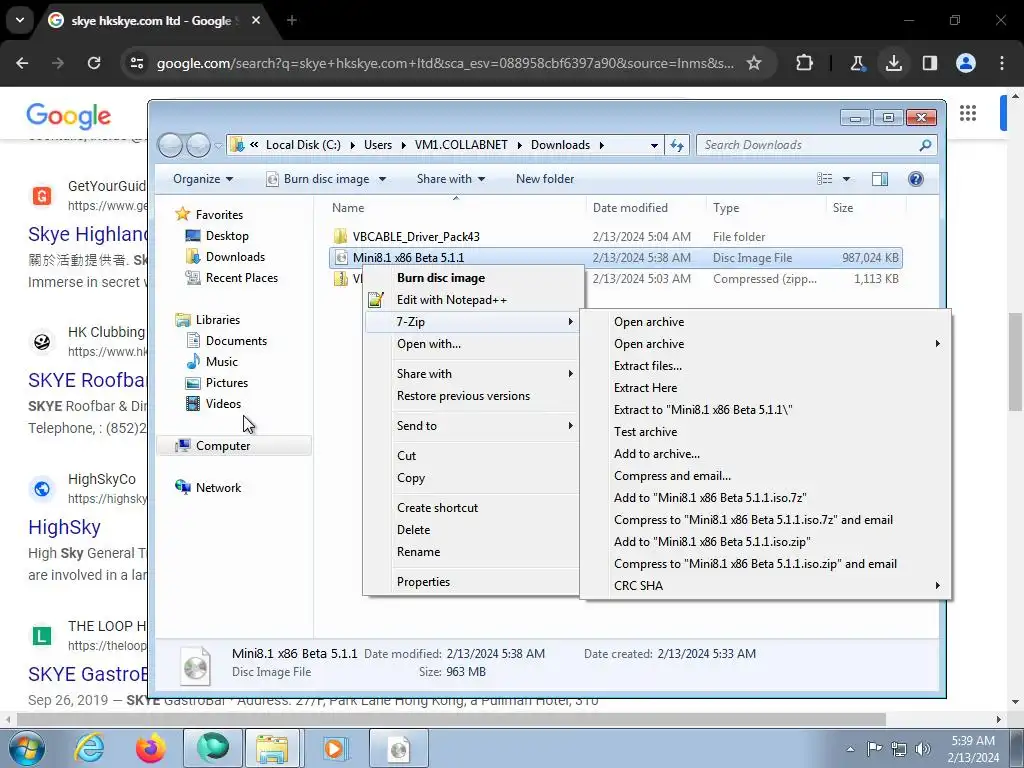
Task: Click Restore previous versions
Action: [x=463, y=396]
